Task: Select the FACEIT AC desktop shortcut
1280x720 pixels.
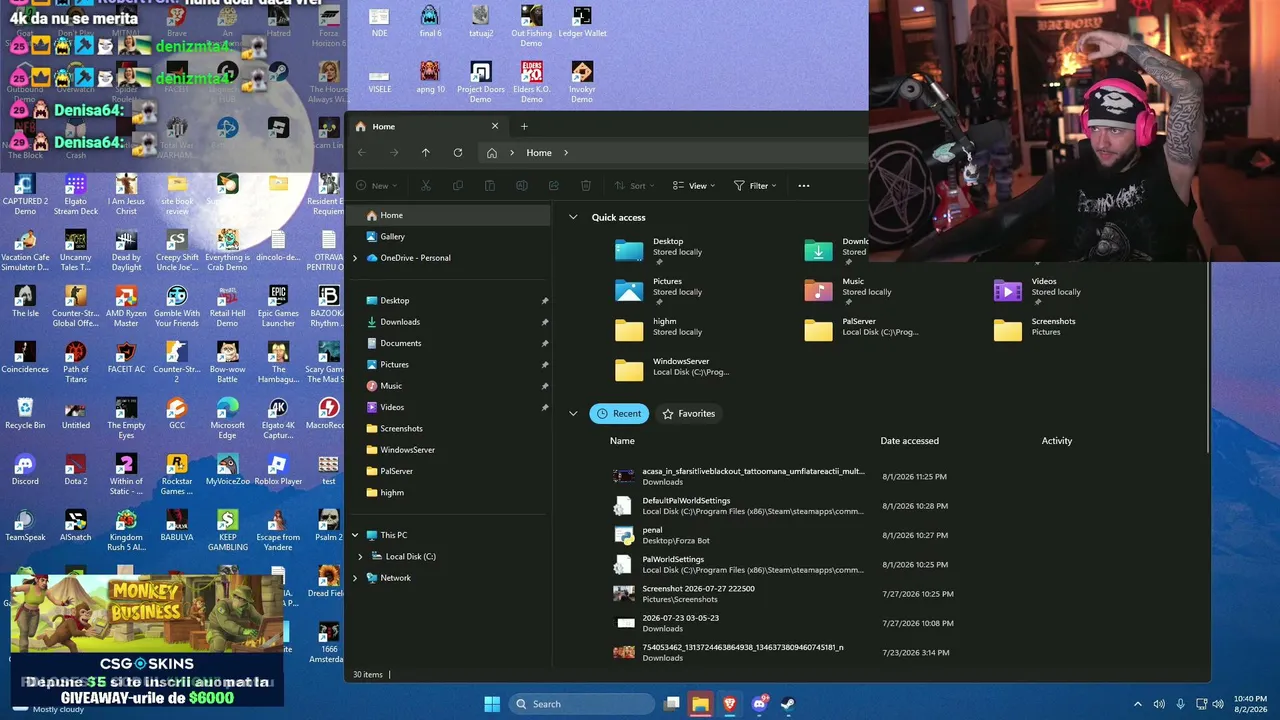Action: 126,357
